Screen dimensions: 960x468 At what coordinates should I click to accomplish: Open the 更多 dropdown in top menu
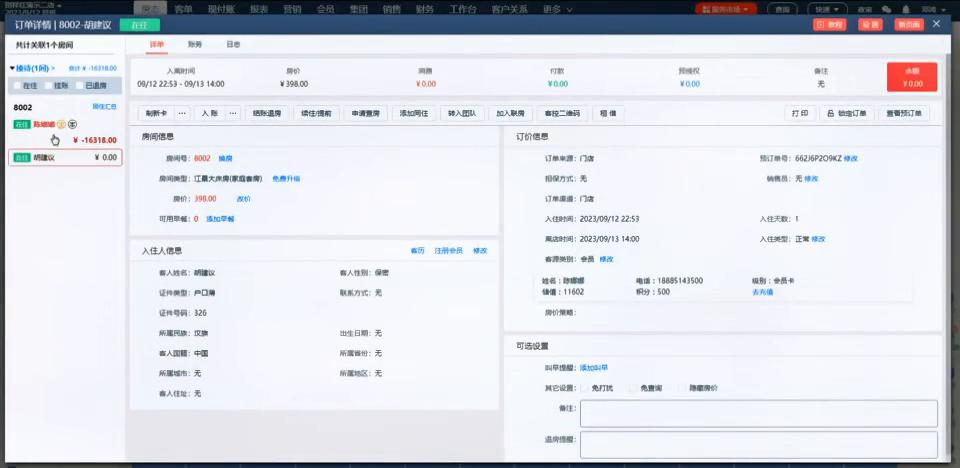pos(558,9)
